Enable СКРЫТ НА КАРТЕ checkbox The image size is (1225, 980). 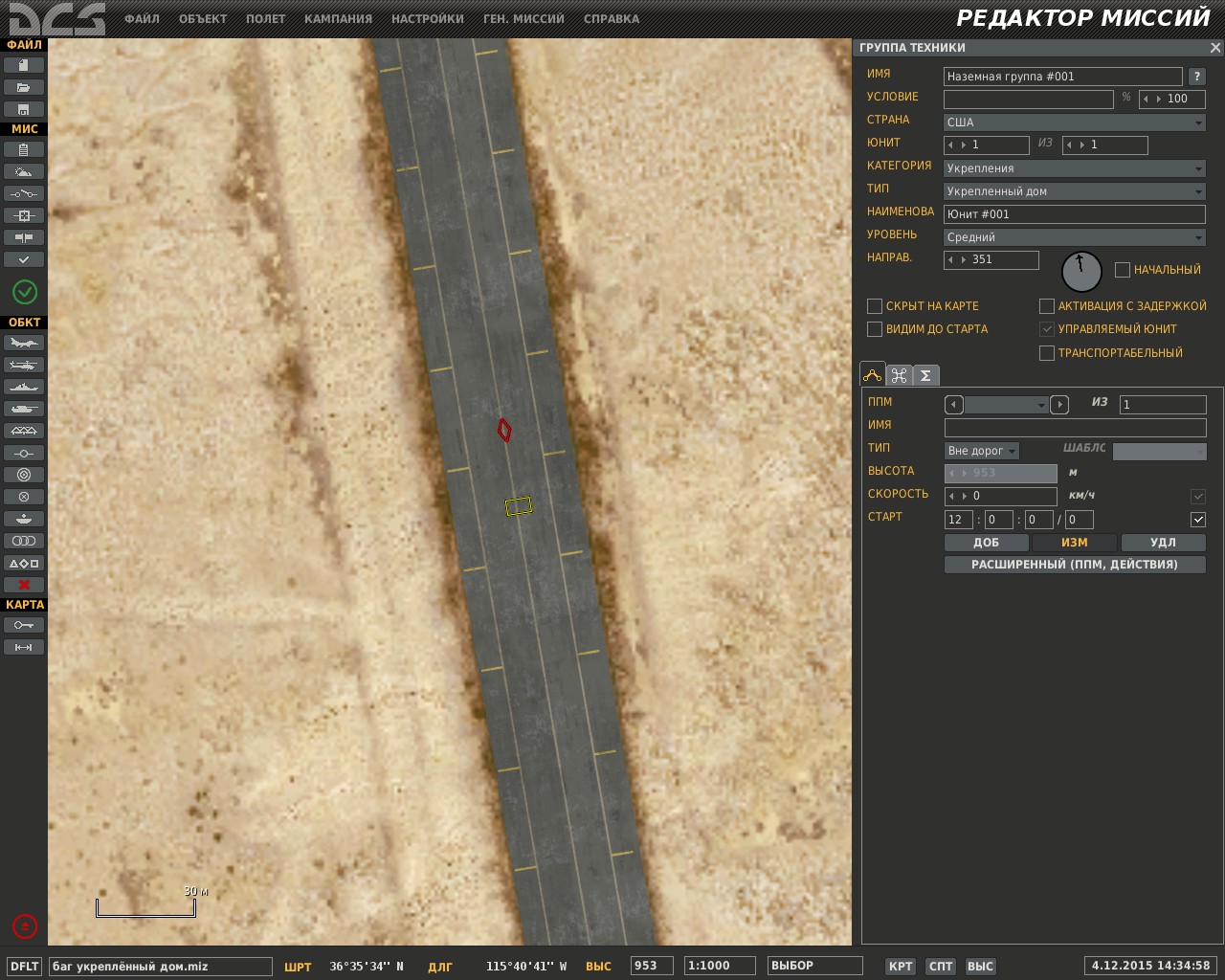(874, 306)
